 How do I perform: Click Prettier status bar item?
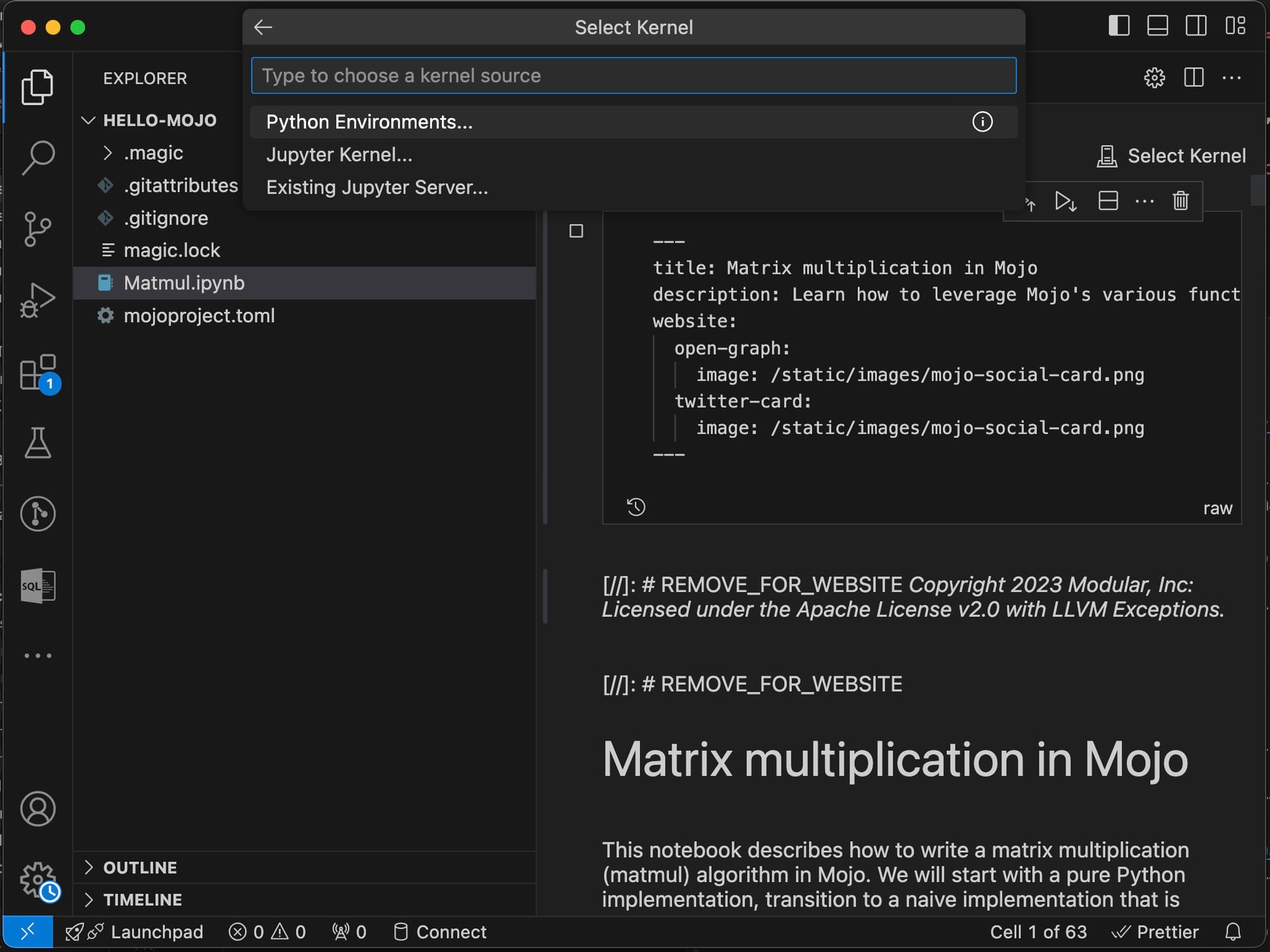point(1155,932)
